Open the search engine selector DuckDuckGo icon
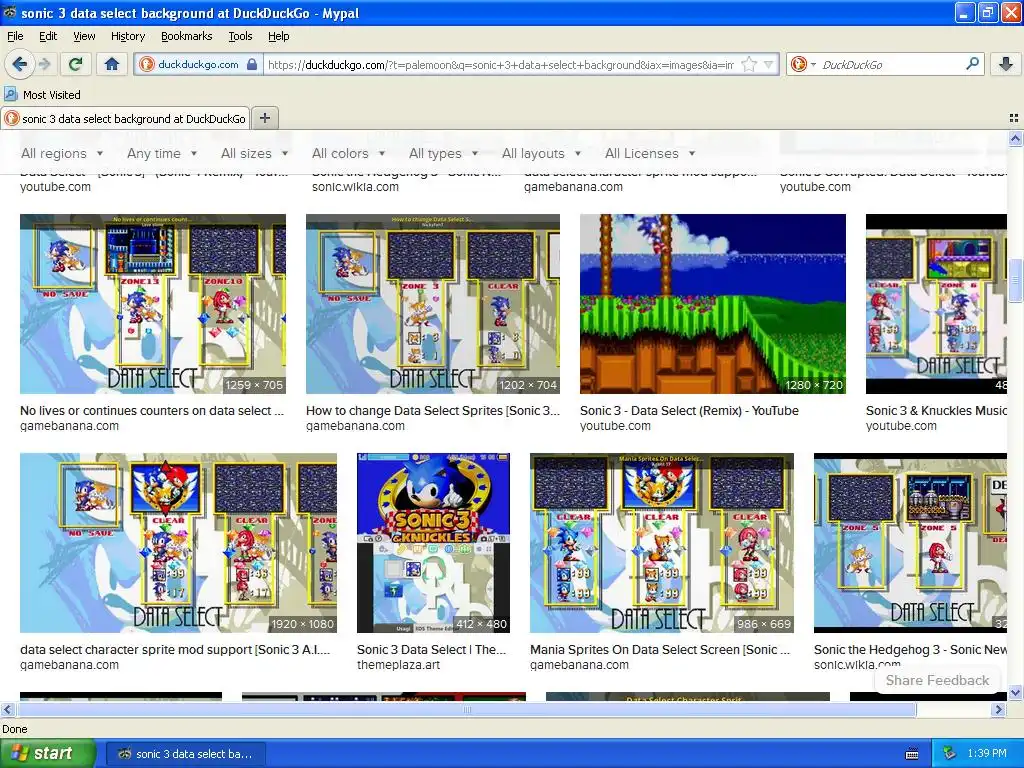1024x768 pixels. [x=803, y=64]
